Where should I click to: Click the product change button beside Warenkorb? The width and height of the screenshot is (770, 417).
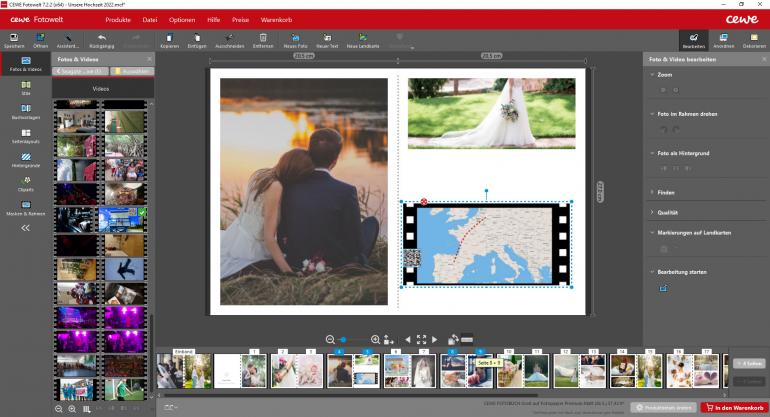663,408
